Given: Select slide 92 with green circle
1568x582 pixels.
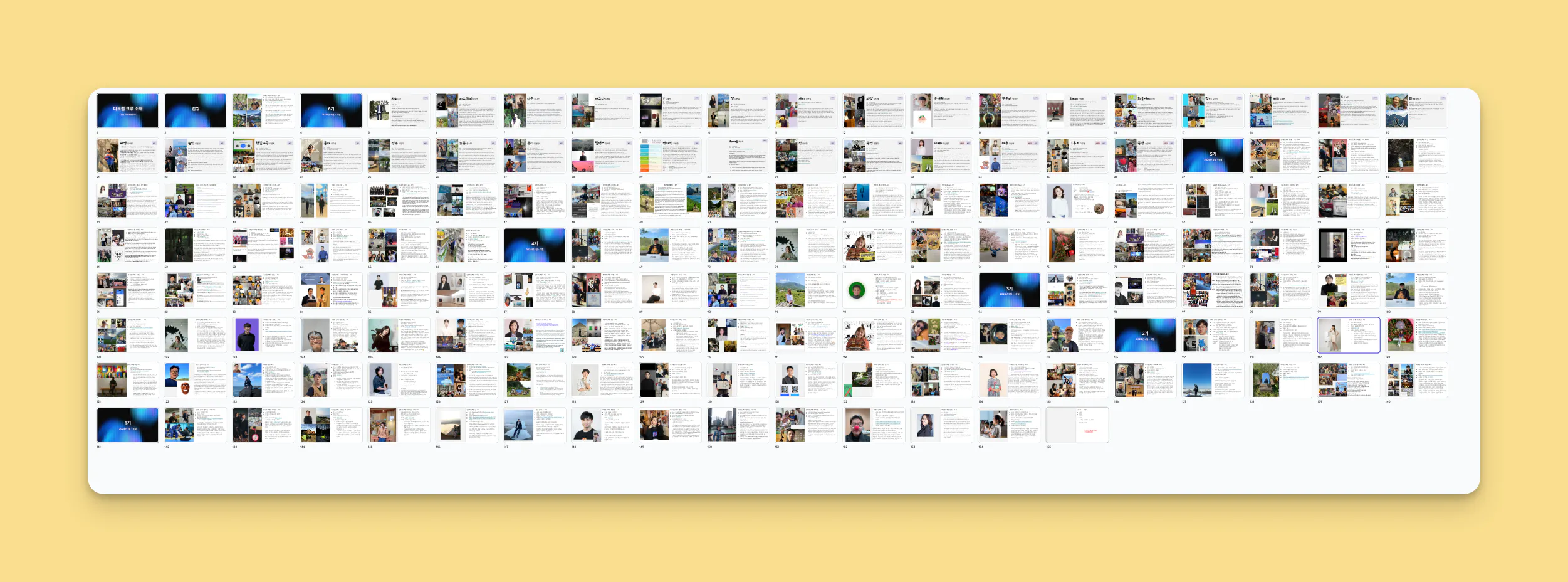Looking at the screenshot, I should (x=874, y=290).
